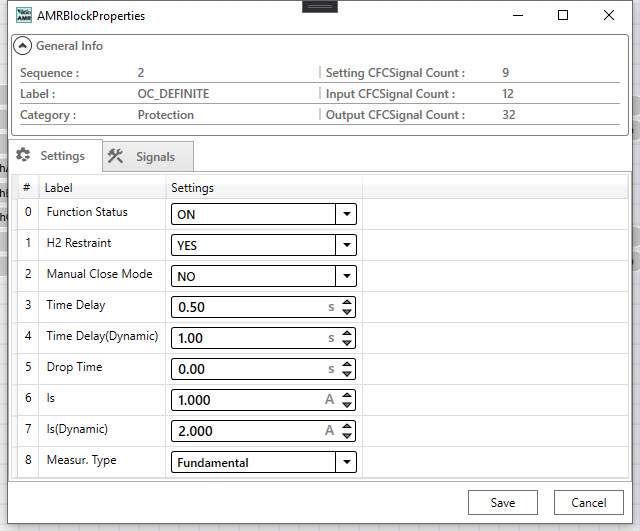Decrease the Time Delay(Dynamic) value with down arrow

(x=347, y=343)
